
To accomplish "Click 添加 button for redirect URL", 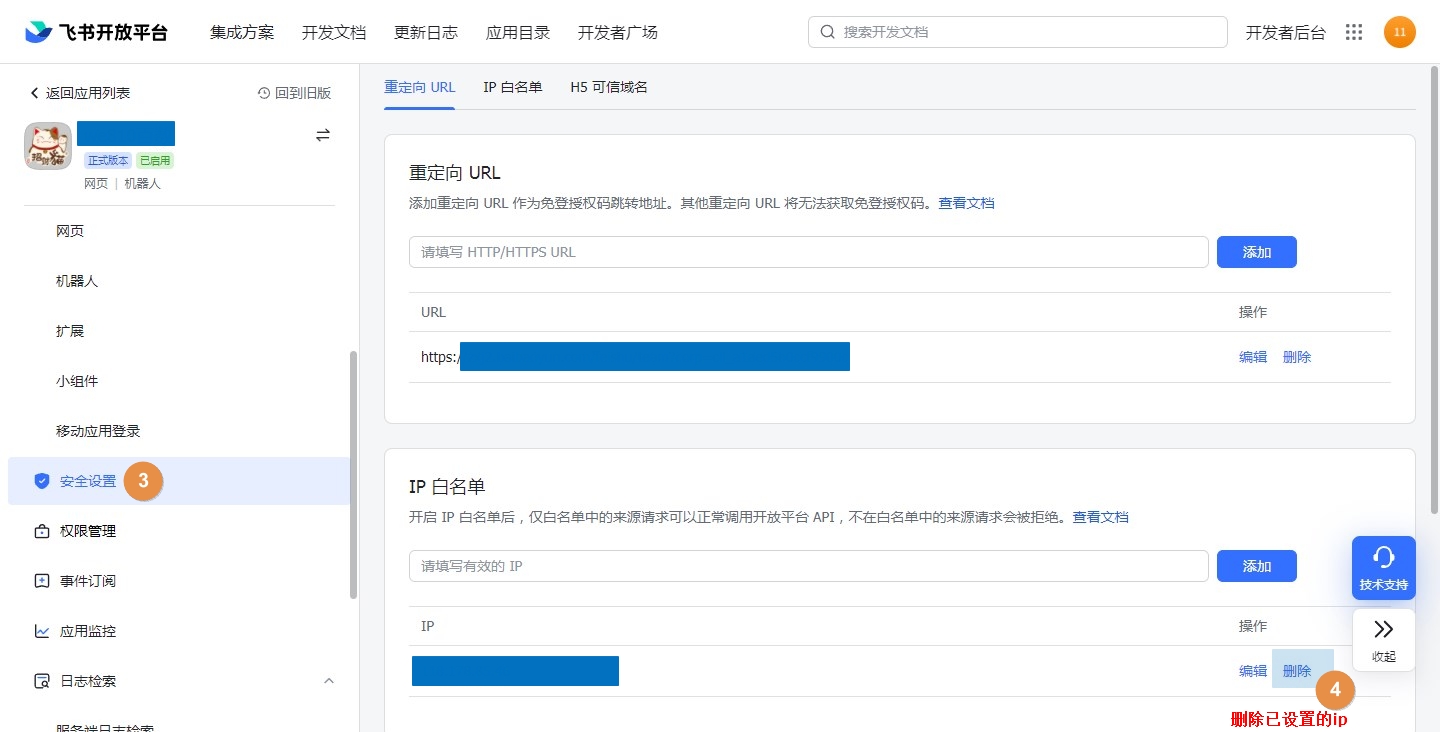I will (x=1256, y=252).
